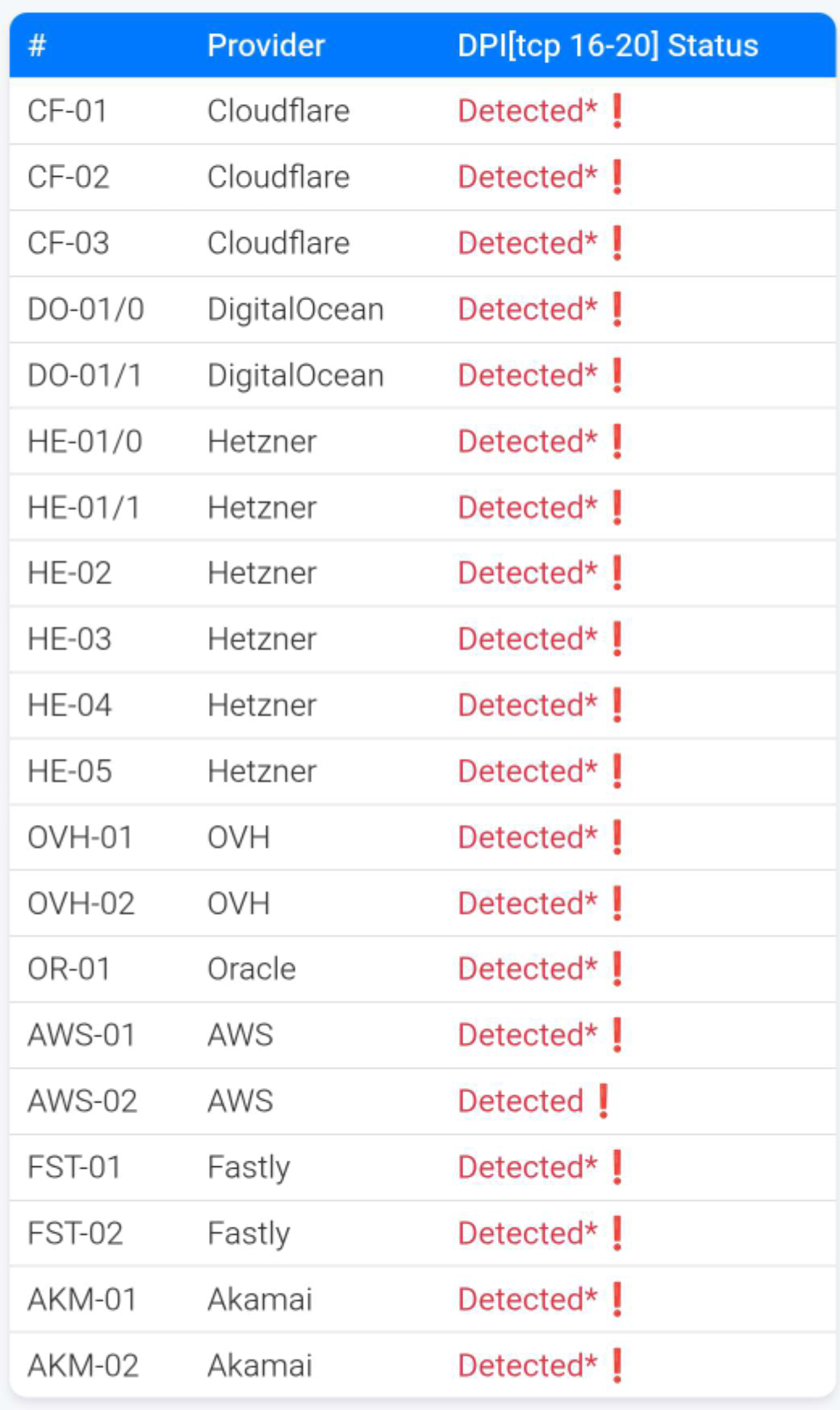Image resolution: width=840 pixels, height=1410 pixels.
Task: Click the Cloudflare provider cell in CF-02 row
Action: pyautogui.click(x=278, y=177)
